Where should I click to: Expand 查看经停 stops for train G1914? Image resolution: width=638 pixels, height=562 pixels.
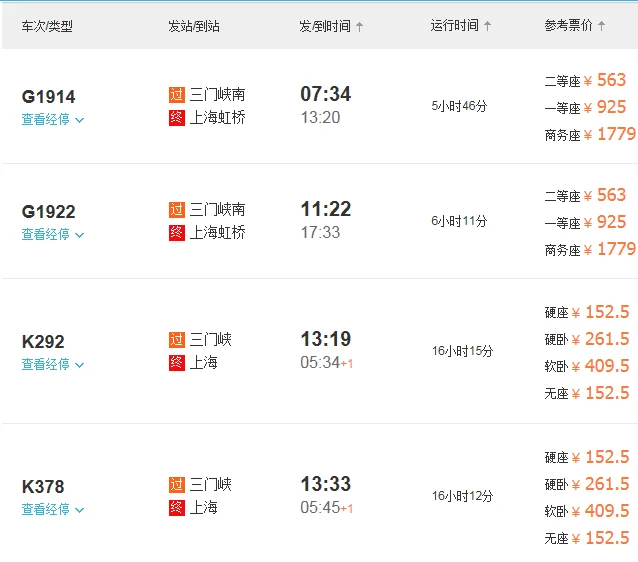(x=53, y=119)
